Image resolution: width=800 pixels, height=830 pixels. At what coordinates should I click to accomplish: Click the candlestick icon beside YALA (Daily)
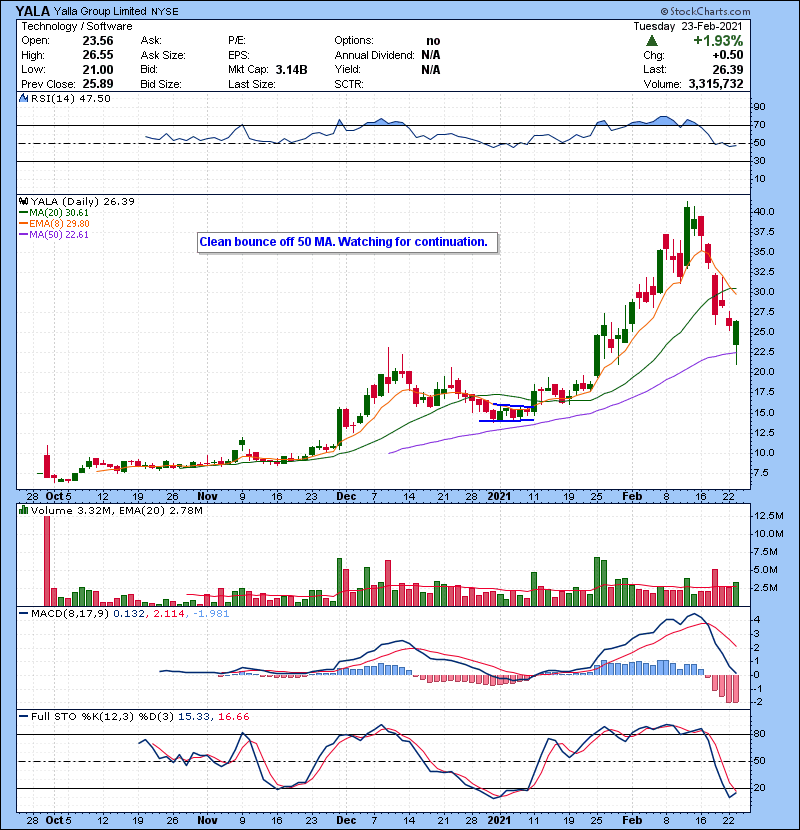pos(23,201)
